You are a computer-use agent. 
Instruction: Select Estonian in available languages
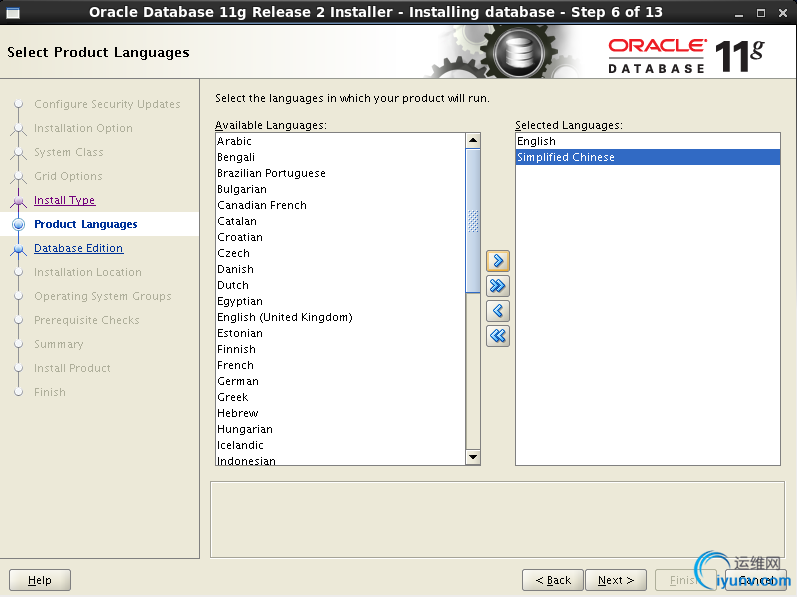(340, 333)
